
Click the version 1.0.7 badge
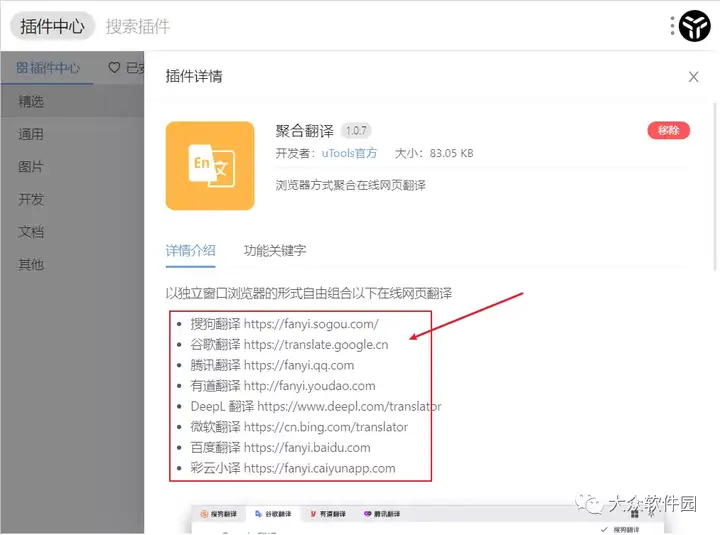coord(356,131)
